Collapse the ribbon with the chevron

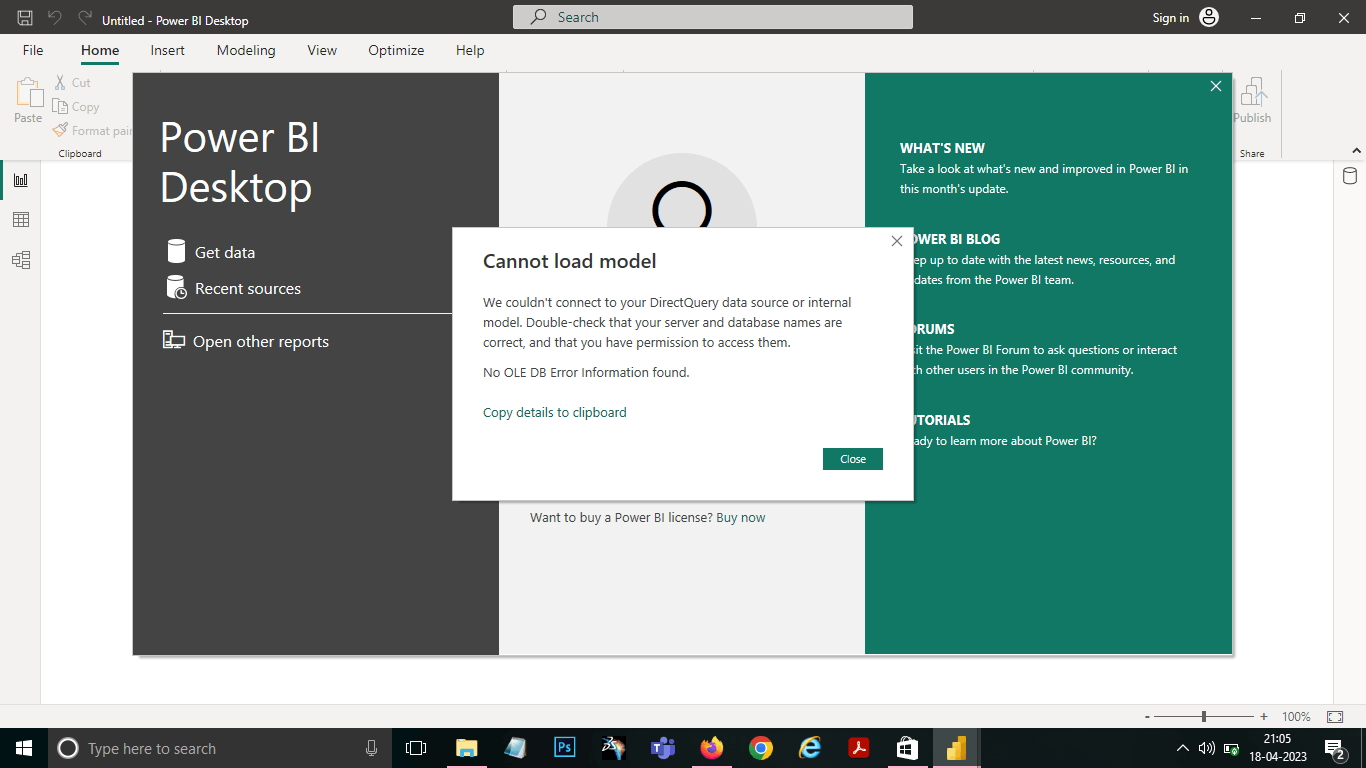(x=1356, y=151)
